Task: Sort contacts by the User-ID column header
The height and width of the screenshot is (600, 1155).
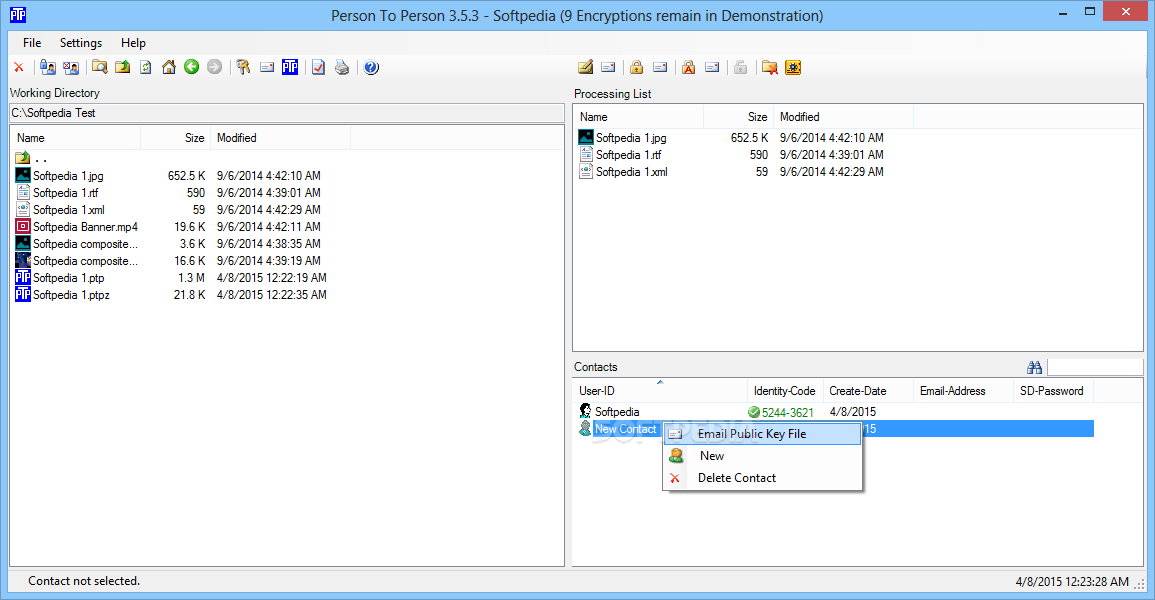Action: [660, 391]
